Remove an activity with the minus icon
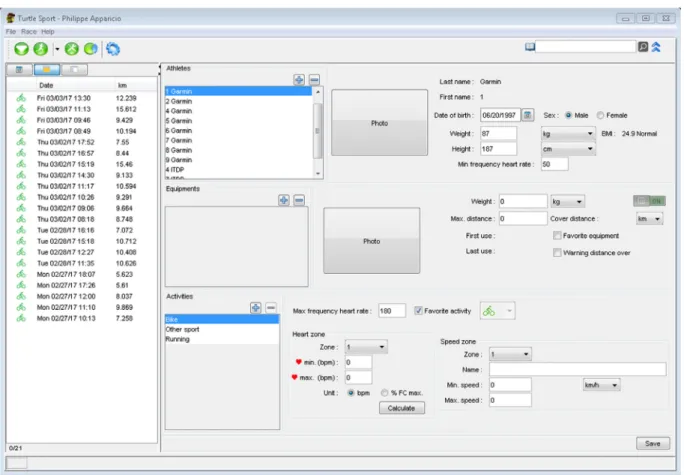Viewport: 684px width, 475px height. pyautogui.click(x=271, y=308)
